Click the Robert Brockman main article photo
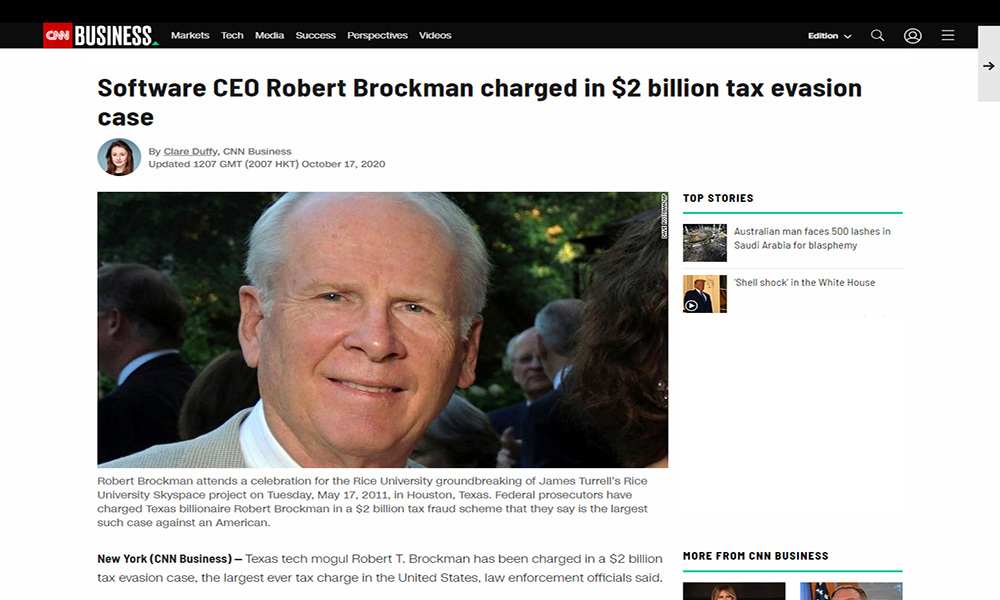The image size is (1000, 600). (x=382, y=330)
